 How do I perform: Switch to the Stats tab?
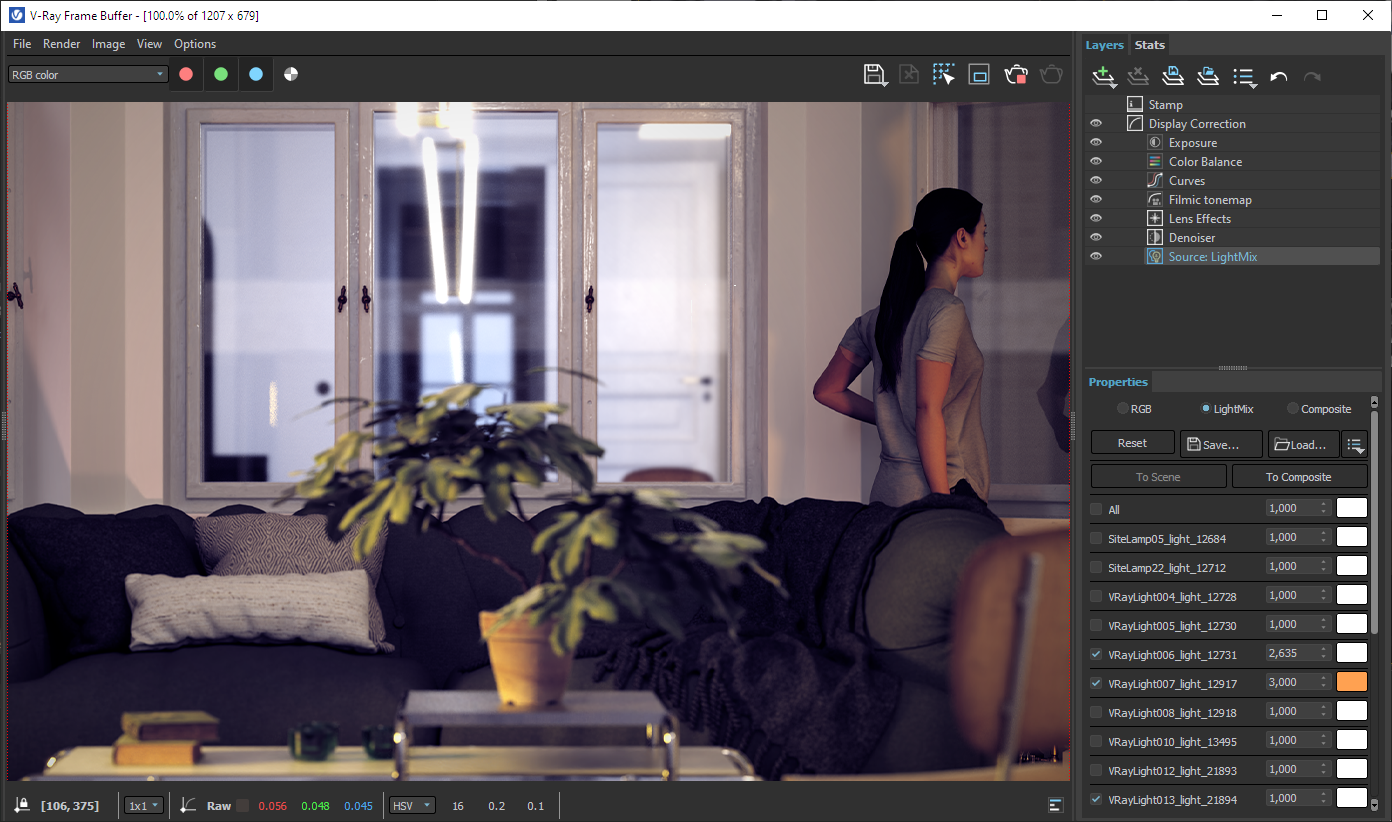tap(1149, 45)
